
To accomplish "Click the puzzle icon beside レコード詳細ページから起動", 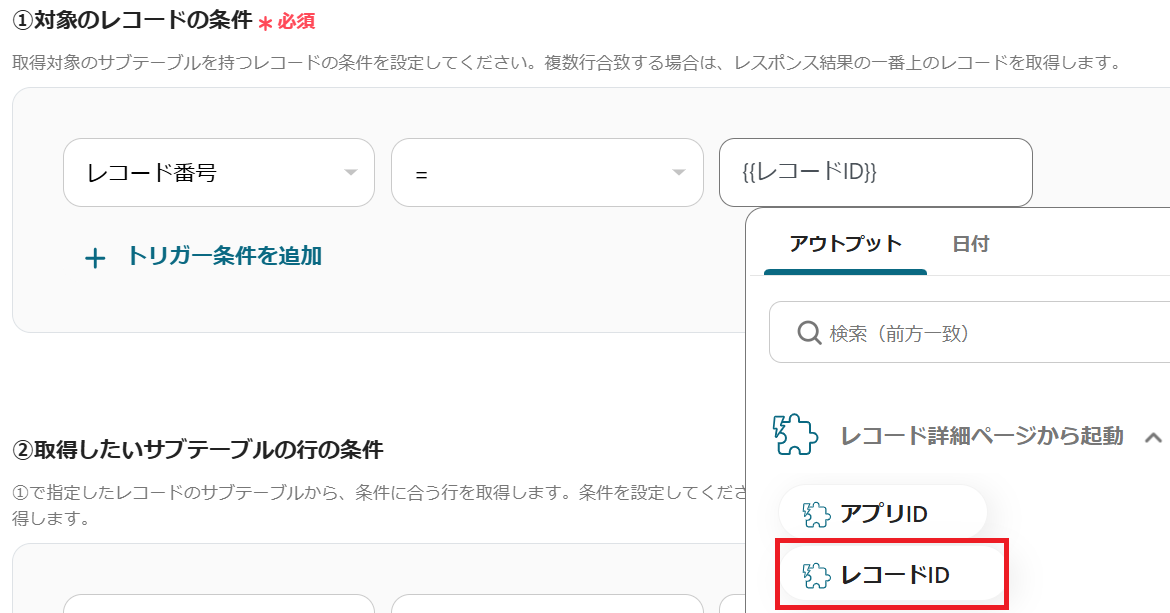I will [795, 435].
